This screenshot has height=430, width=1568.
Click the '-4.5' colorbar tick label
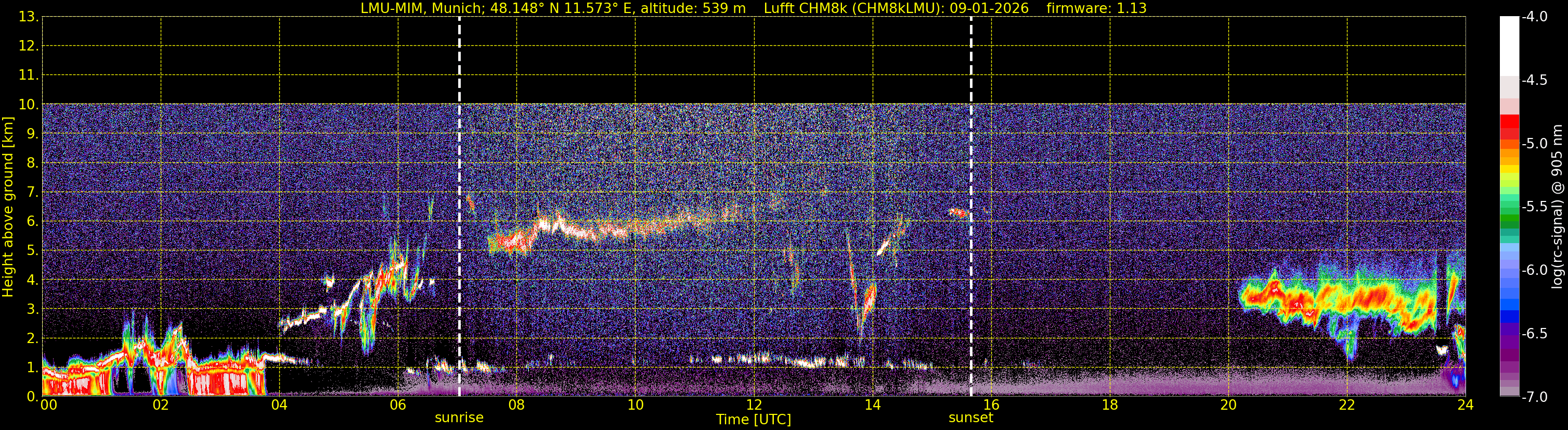point(1535,80)
